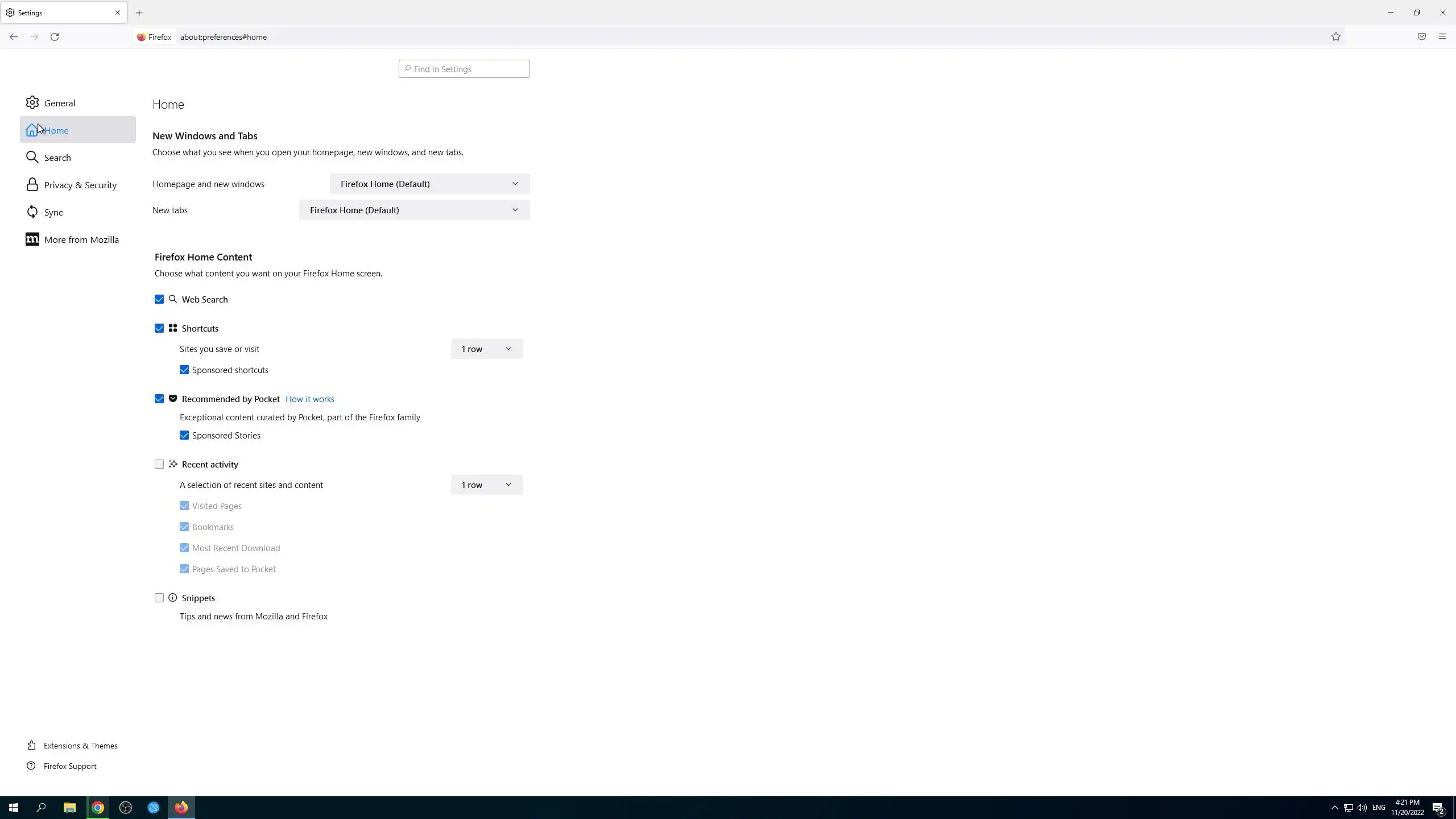
Task: Enable the Snippets checkbox
Action: point(159,598)
